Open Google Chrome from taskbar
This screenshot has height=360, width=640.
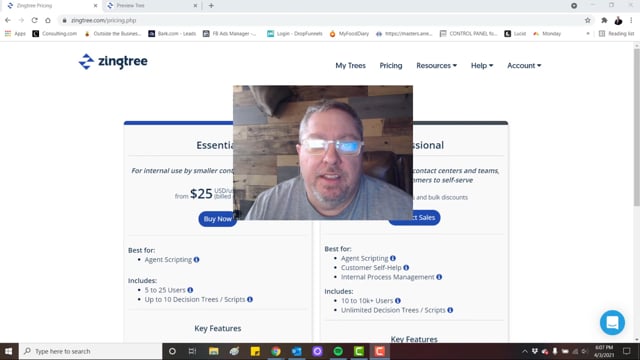(276, 351)
